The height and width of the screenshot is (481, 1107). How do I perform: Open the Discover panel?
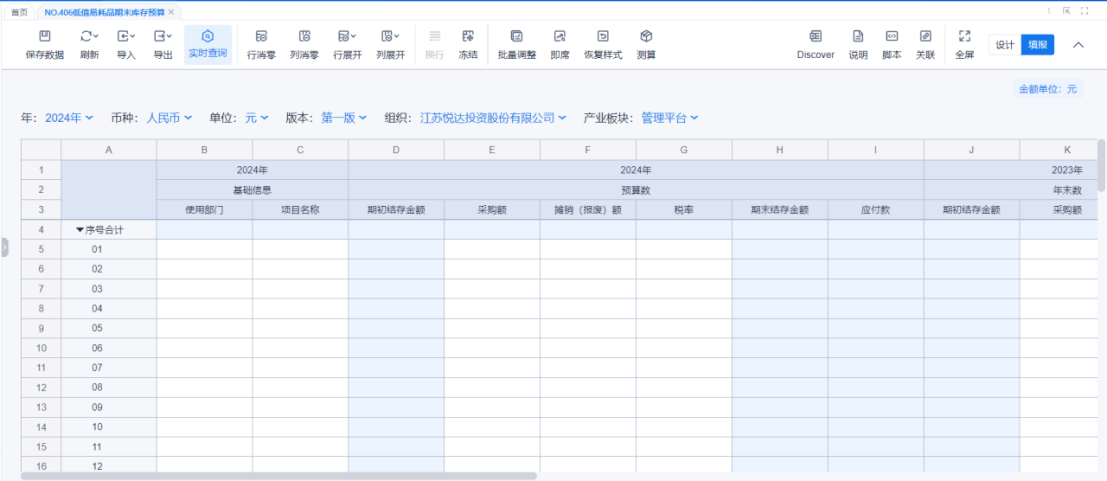click(x=815, y=37)
